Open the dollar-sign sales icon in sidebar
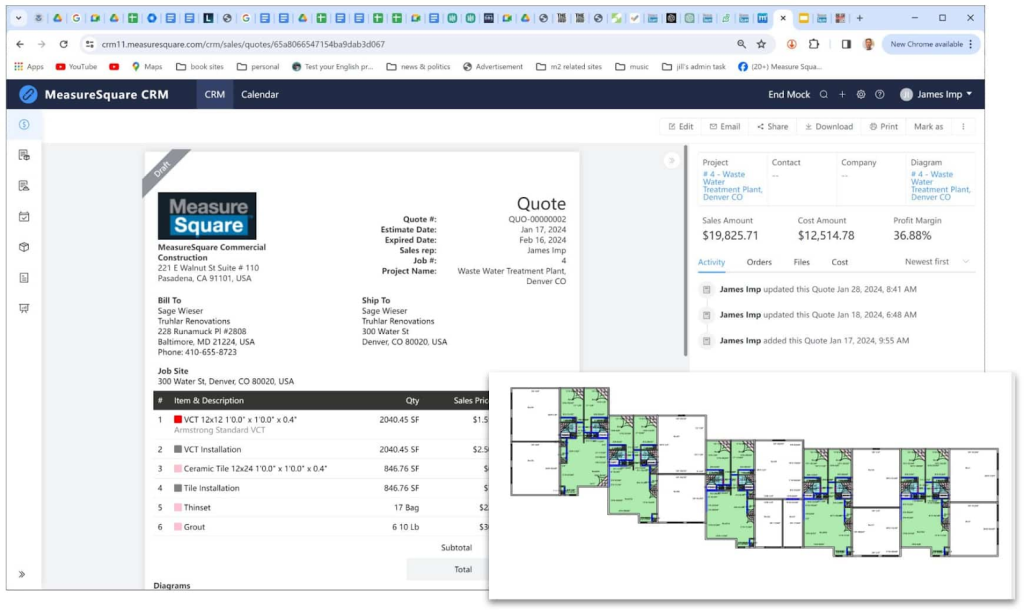1024x611 pixels. tap(24, 125)
